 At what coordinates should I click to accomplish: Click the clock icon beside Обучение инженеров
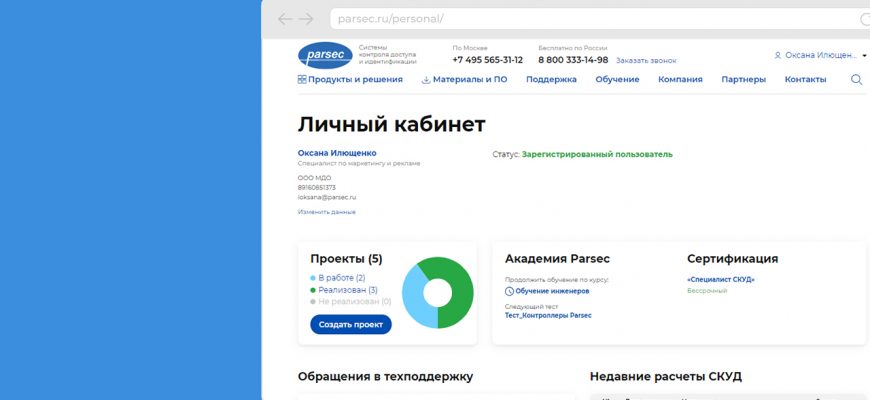509,291
